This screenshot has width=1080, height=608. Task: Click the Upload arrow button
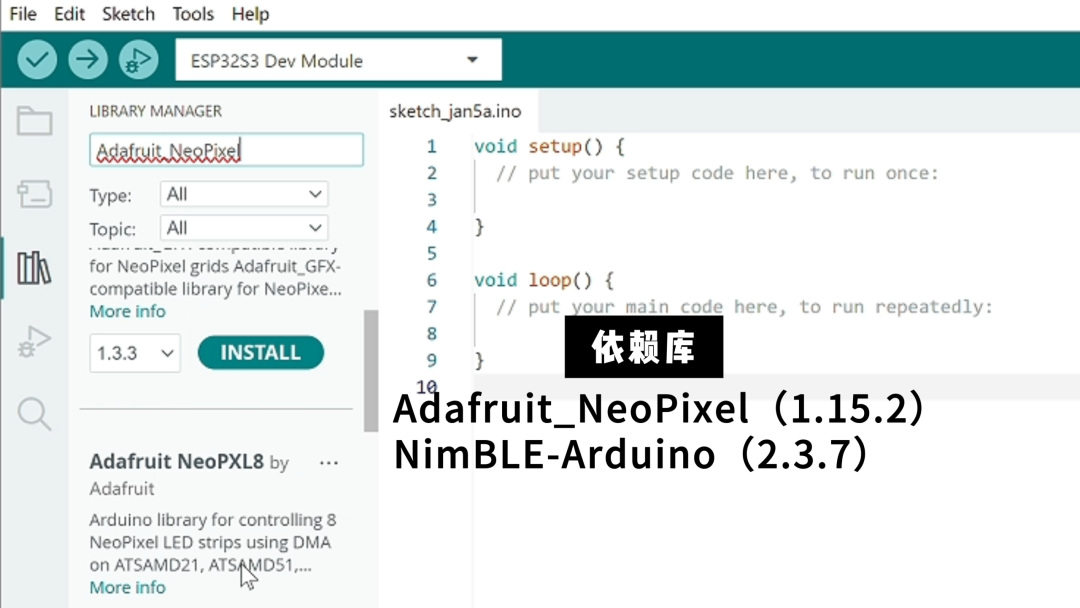pyautogui.click(x=87, y=60)
